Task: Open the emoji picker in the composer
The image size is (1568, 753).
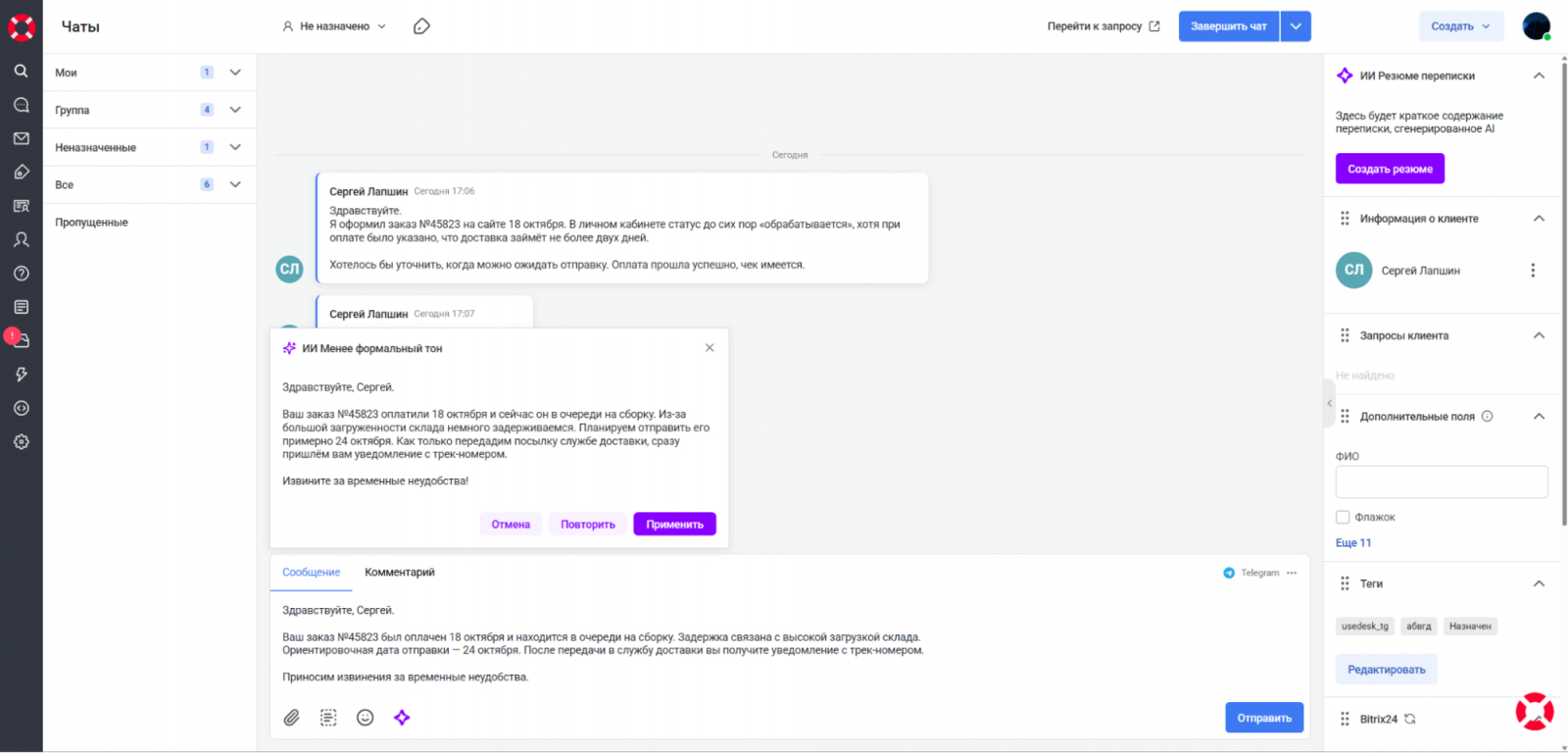Action: pyautogui.click(x=365, y=718)
